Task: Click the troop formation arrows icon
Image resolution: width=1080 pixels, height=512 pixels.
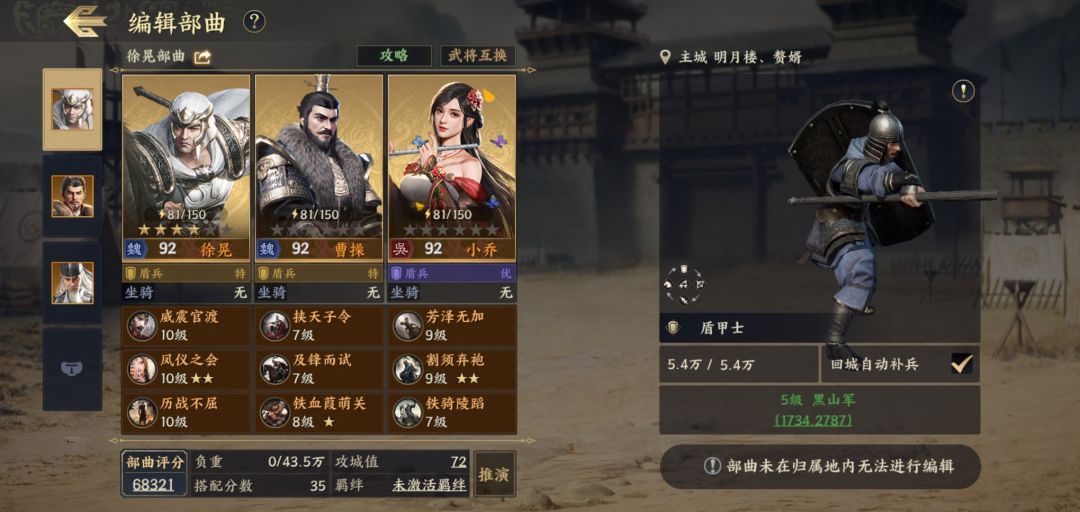Action: (684, 284)
